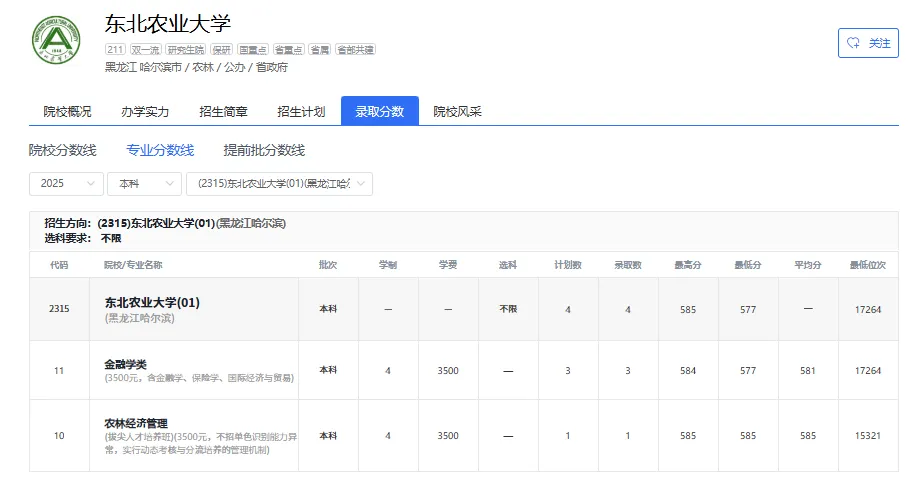
Task: Click the 东北农业大学(01) row name
Action: tap(152, 302)
